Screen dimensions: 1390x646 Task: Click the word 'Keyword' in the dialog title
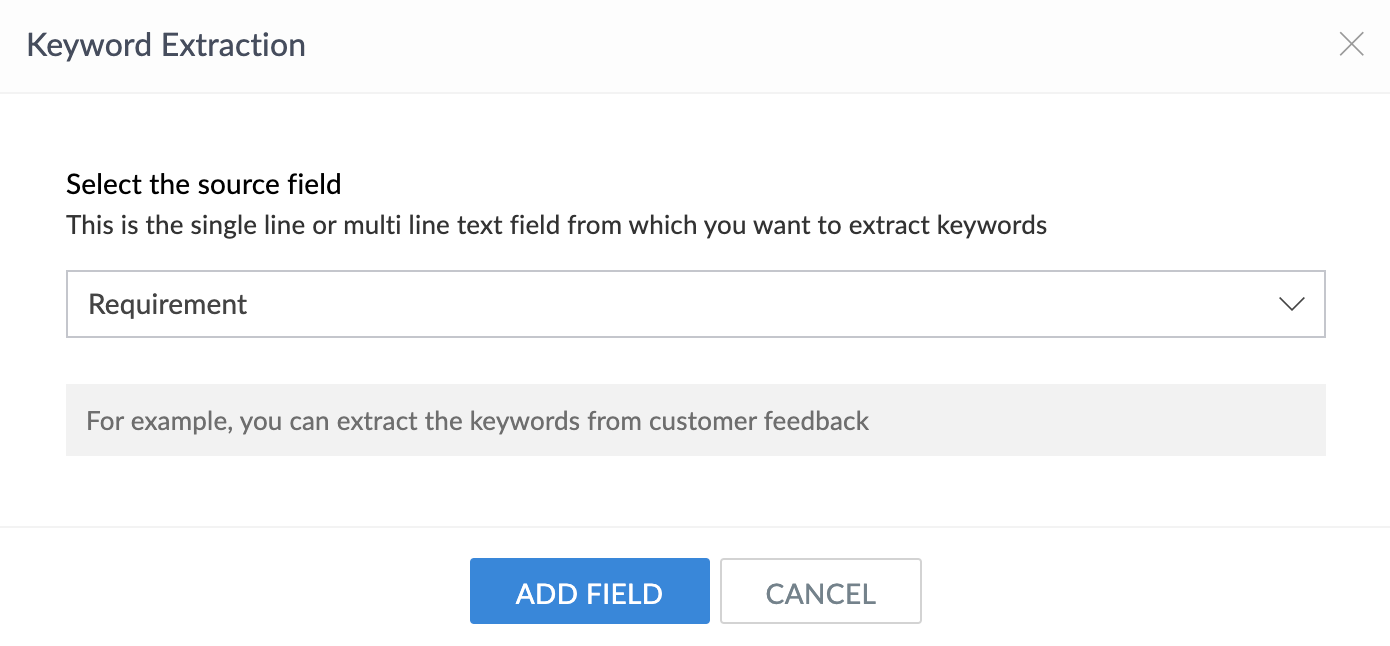tap(88, 45)
